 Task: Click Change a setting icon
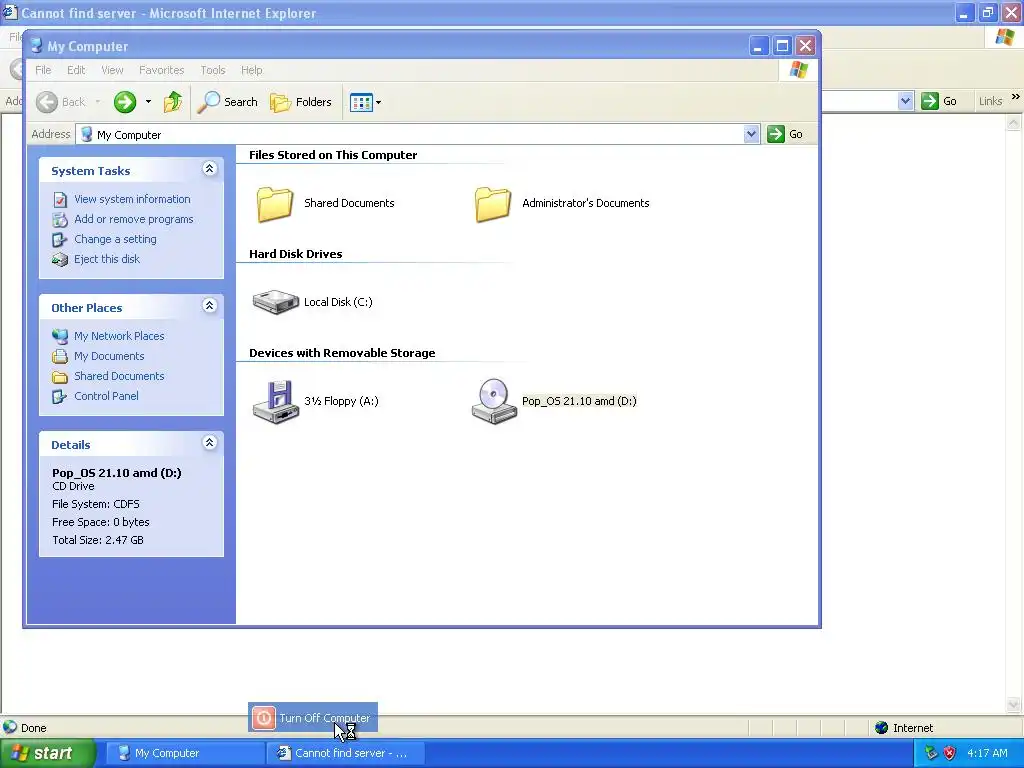point(60,240)
